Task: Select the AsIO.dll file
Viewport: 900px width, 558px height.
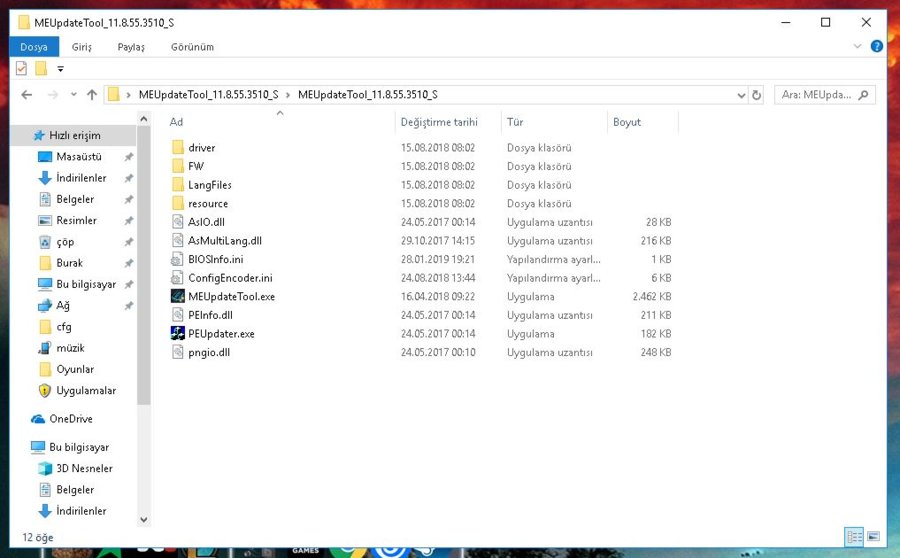Action: click(x=206, y=222)
